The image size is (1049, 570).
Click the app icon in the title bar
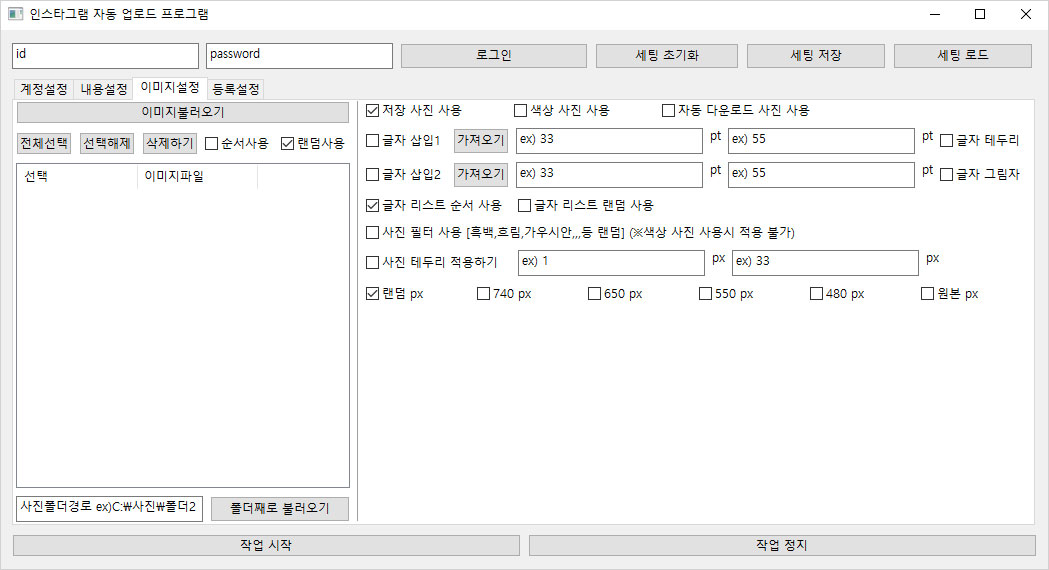coord(15,14)
